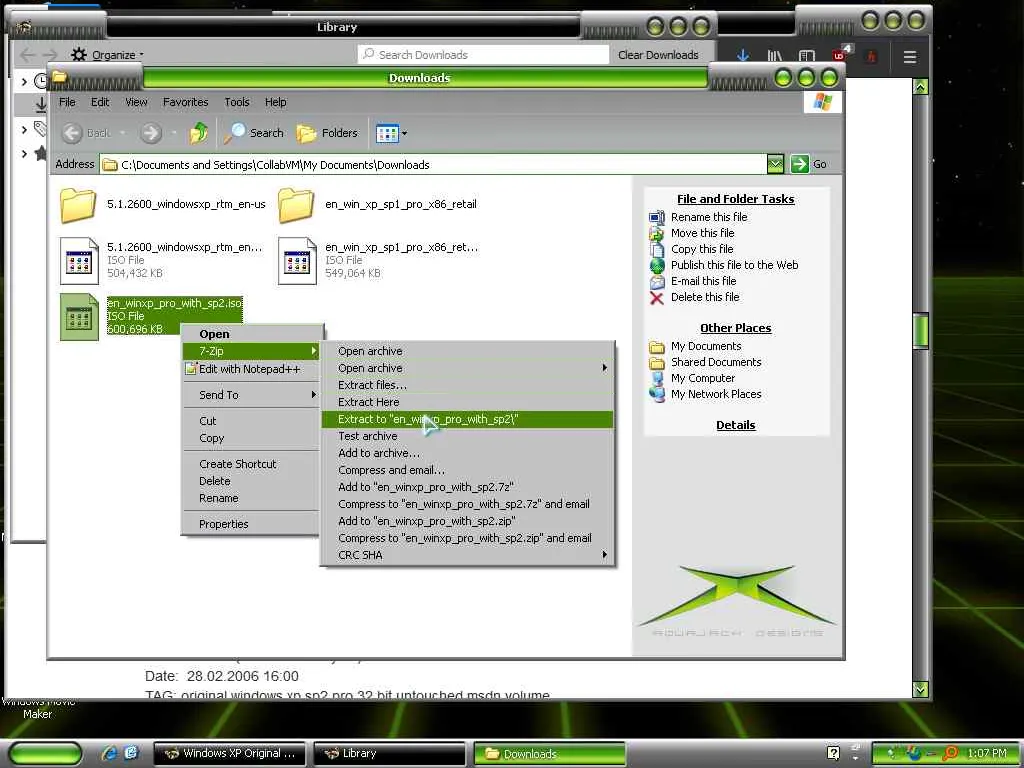Click Rename this file link

coord(709,217)
